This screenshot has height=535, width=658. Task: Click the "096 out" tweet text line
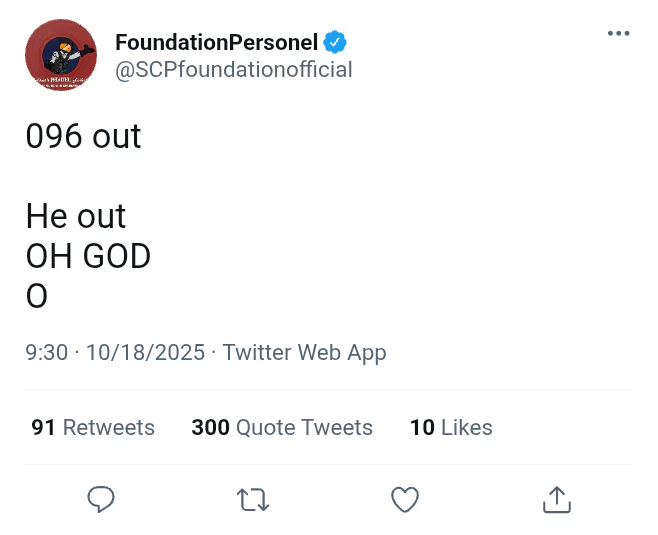(83, 136)
